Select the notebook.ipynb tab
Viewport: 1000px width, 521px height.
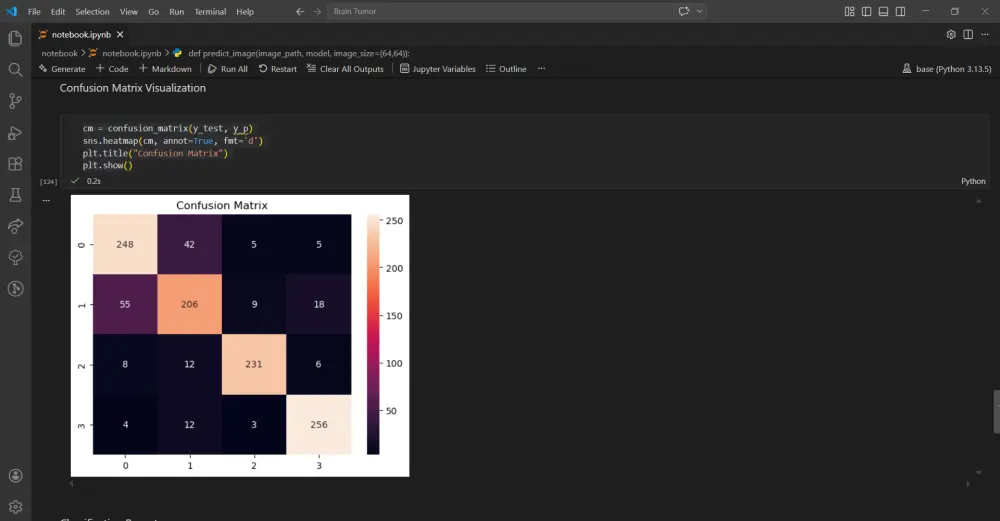(81, 34)
